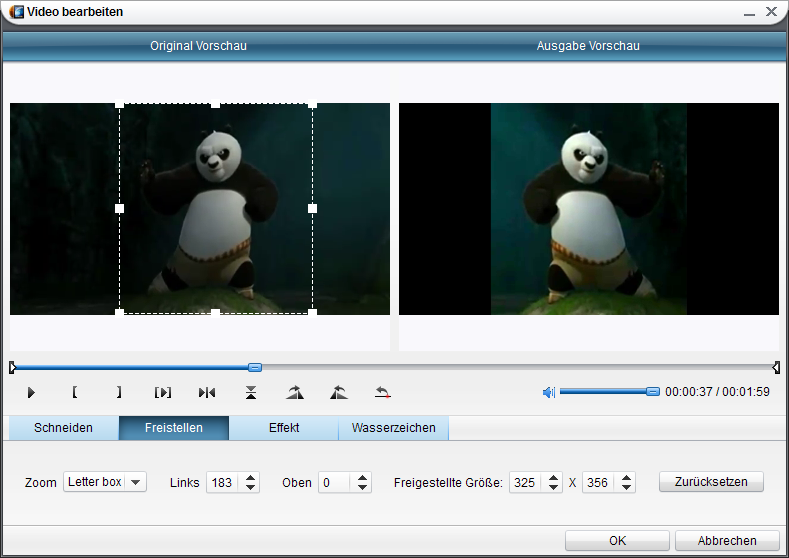This screenshot has width=789, height=558.
Task: Increase the crop width value of 325
Action: (553, 477)
